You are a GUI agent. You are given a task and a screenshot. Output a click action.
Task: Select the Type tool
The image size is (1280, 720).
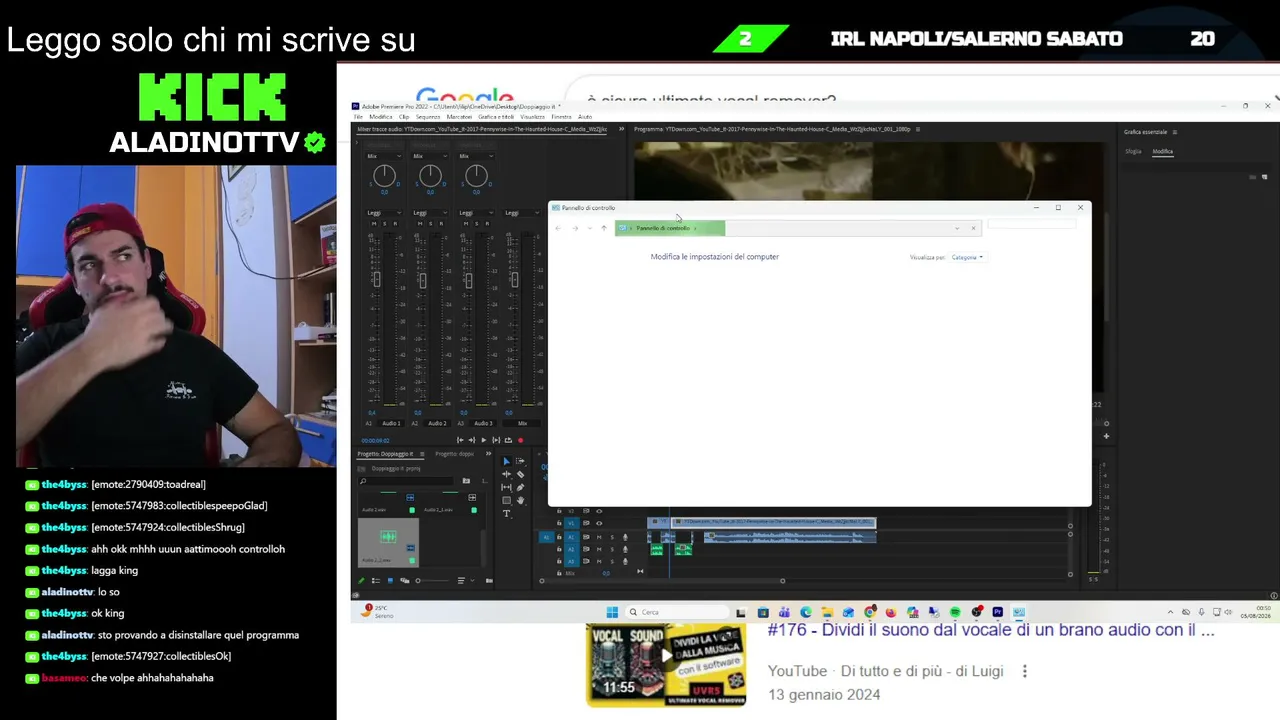tap(506, 513)
